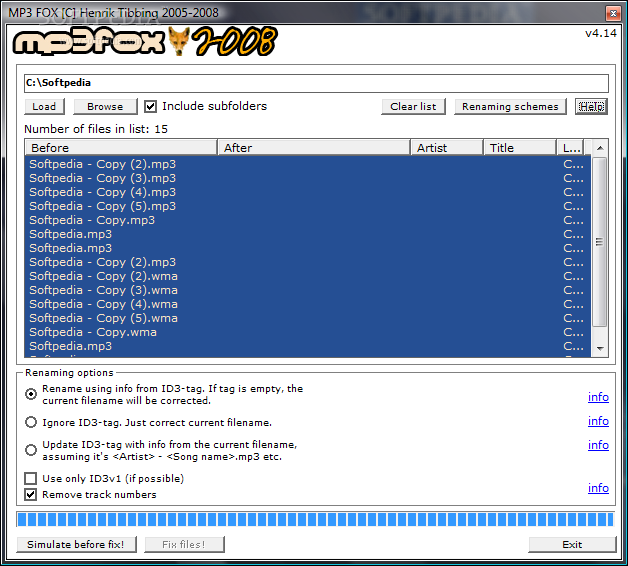
Task: Open info link for Update ID3-tag option
Action: pos(598,445)
